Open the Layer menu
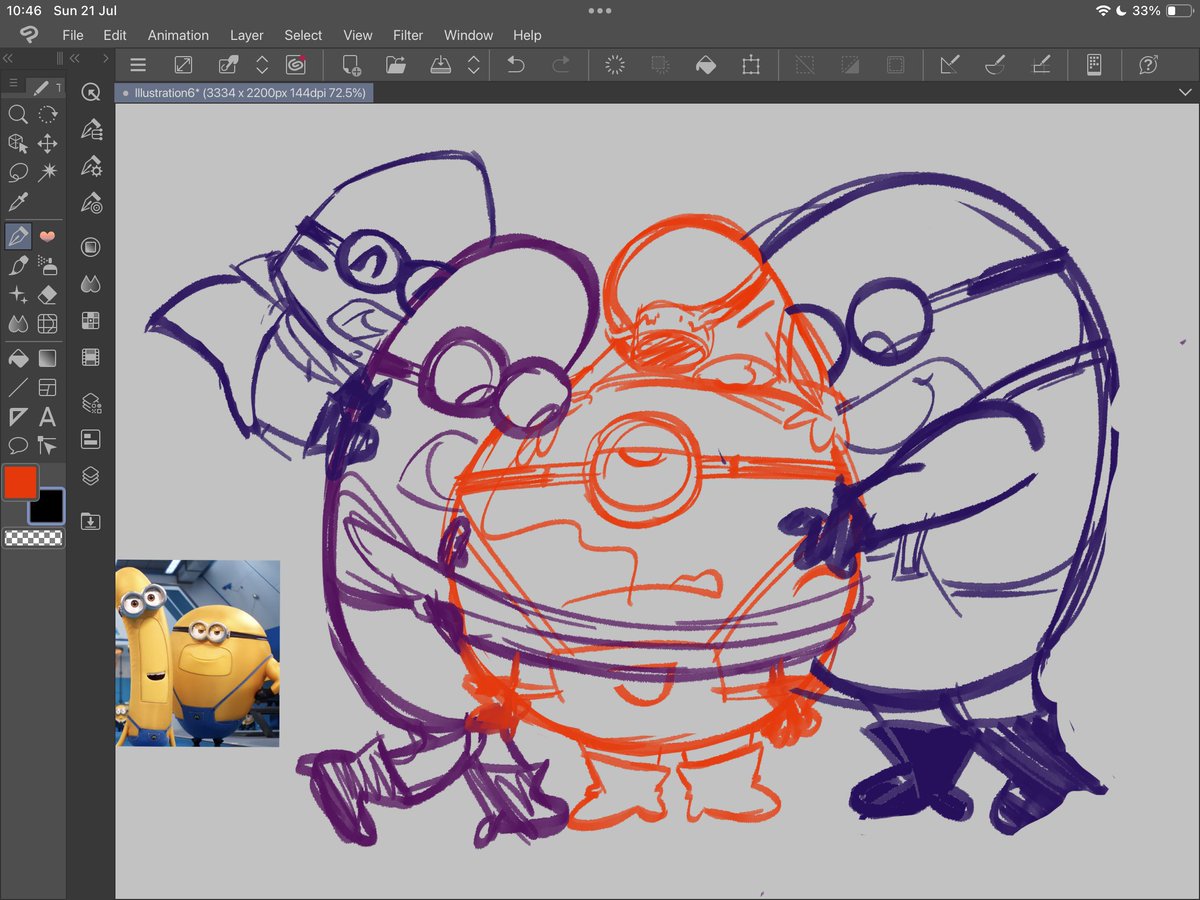 click(x=247, y=35)
